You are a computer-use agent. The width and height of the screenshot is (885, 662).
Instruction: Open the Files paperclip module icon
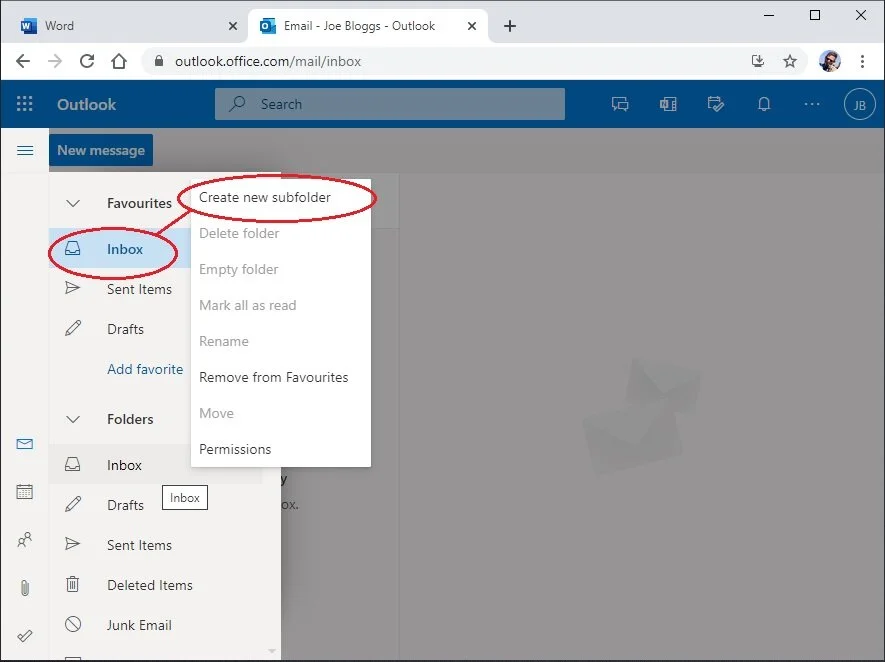pyautogui.click(x=24, y=588)
